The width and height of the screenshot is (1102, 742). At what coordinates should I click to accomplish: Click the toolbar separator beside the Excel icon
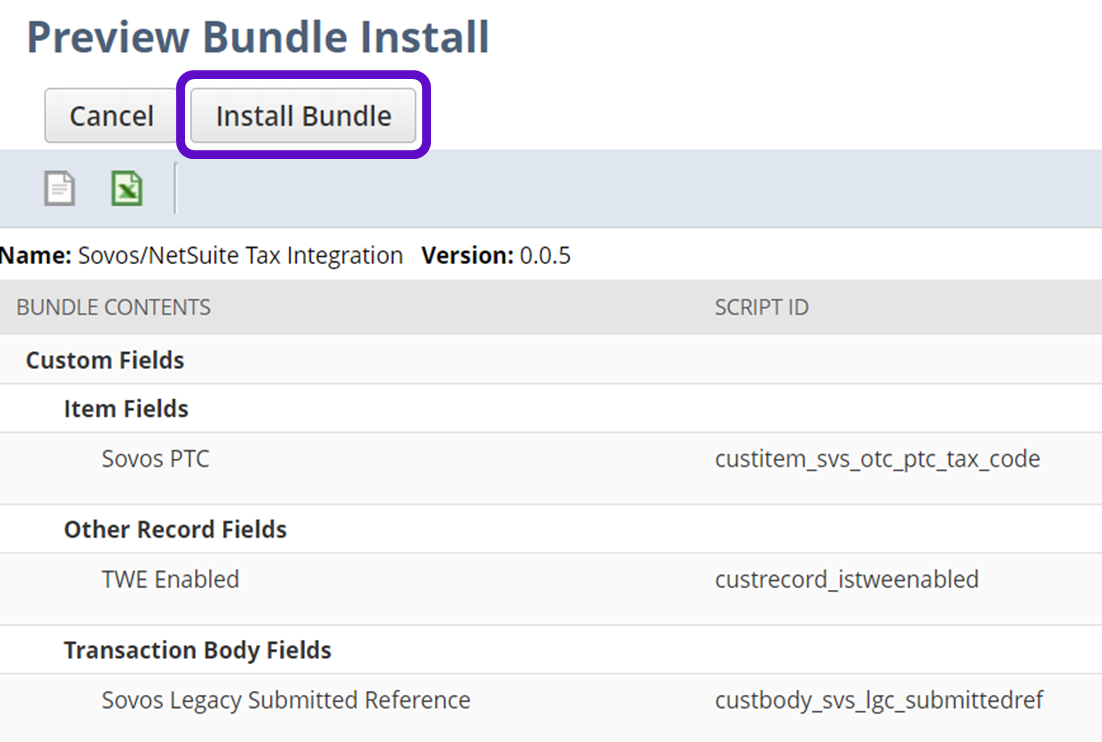[x=175, y=188]
